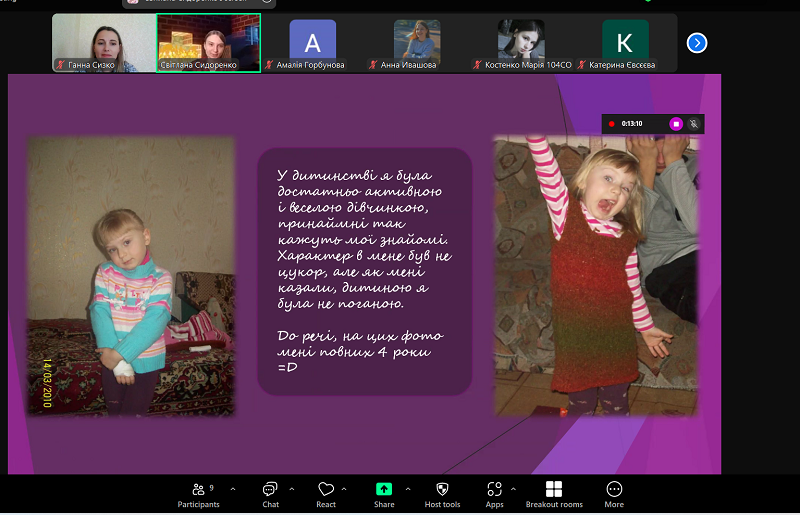The width and height of the screenshot is (800, 515).
Task: Click muted mic icon beside Катерина Євсєєва
Action: click(x=581, y=65)
